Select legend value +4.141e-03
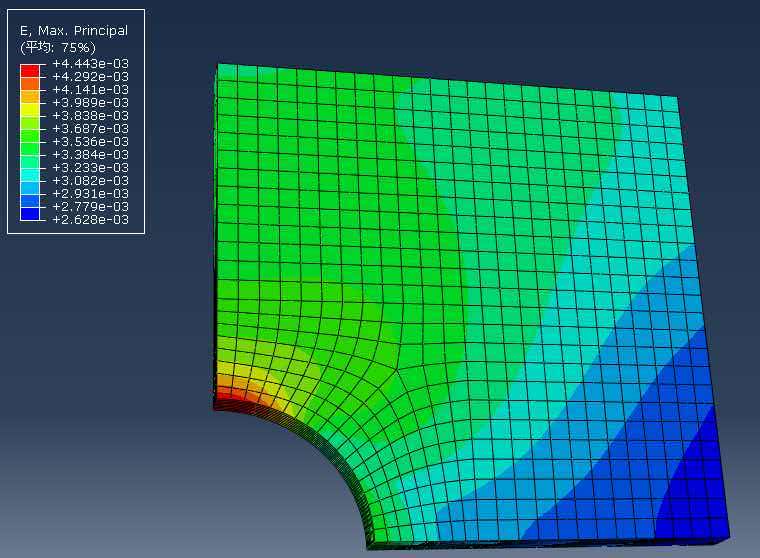Viewport: 760px width, 558px height. coord(90,90)
